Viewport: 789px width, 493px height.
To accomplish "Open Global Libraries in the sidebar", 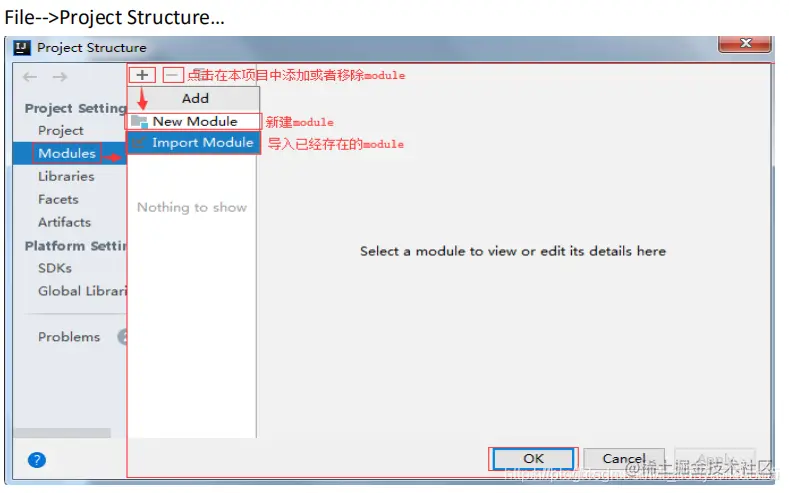I will click(x=83, y=291).
